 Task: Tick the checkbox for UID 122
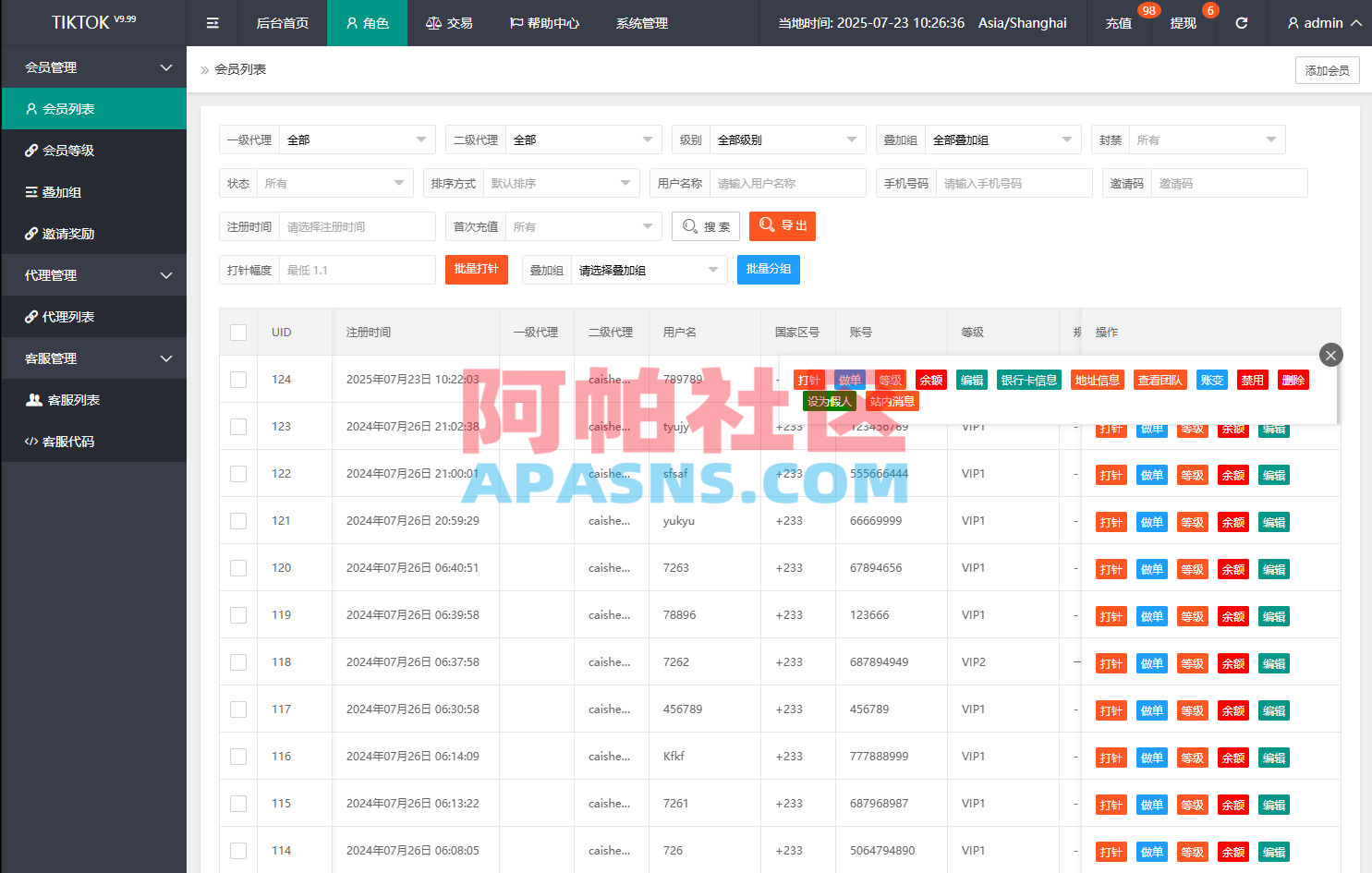238,474
